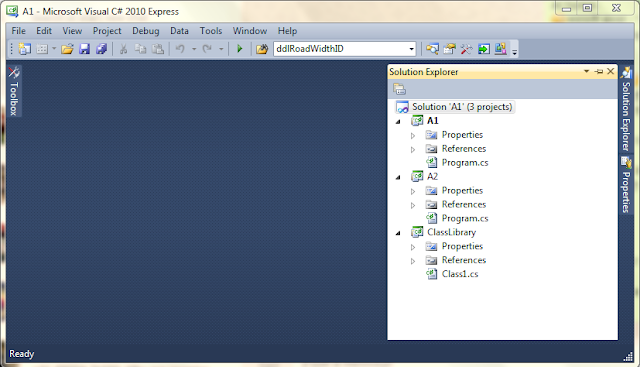Image resolution: width=640 pixels, height=367 pixels.
Task: Toggle auto hide pin on Solution Explorer
Action: tap(599, 71)
